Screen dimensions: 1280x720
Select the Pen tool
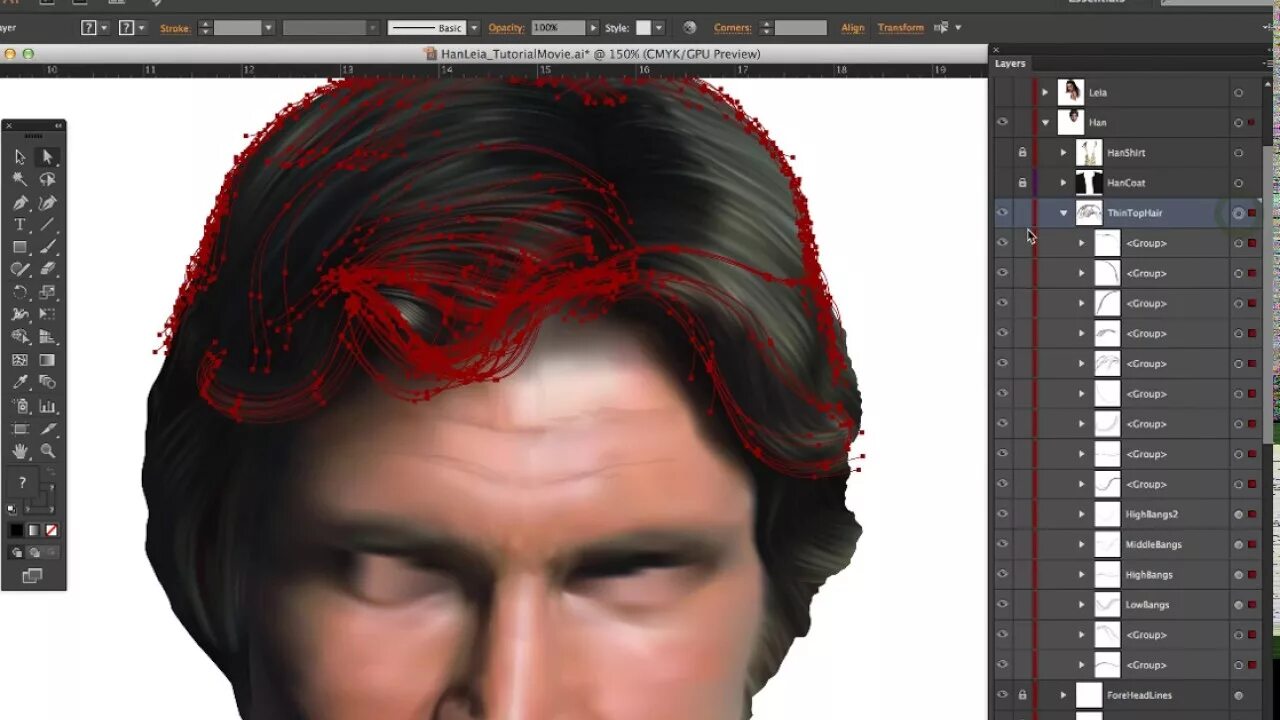click(x=20, y=202)
